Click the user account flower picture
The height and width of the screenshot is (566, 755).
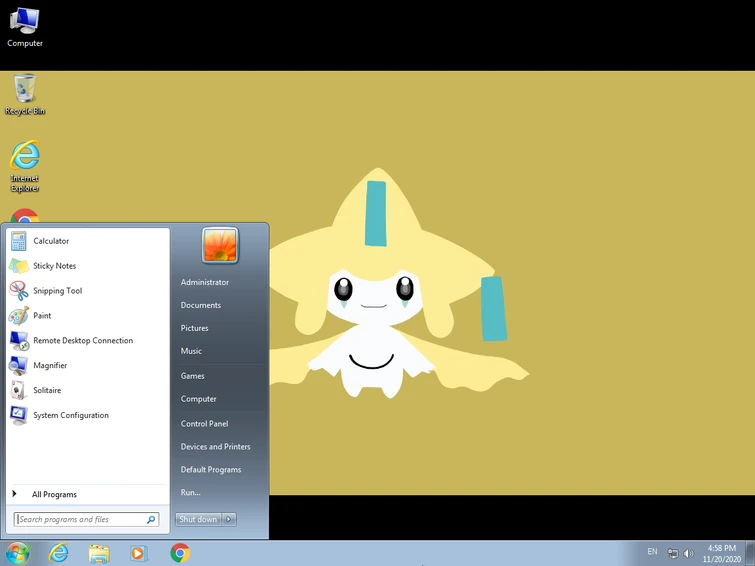click(x=220, y=245)
